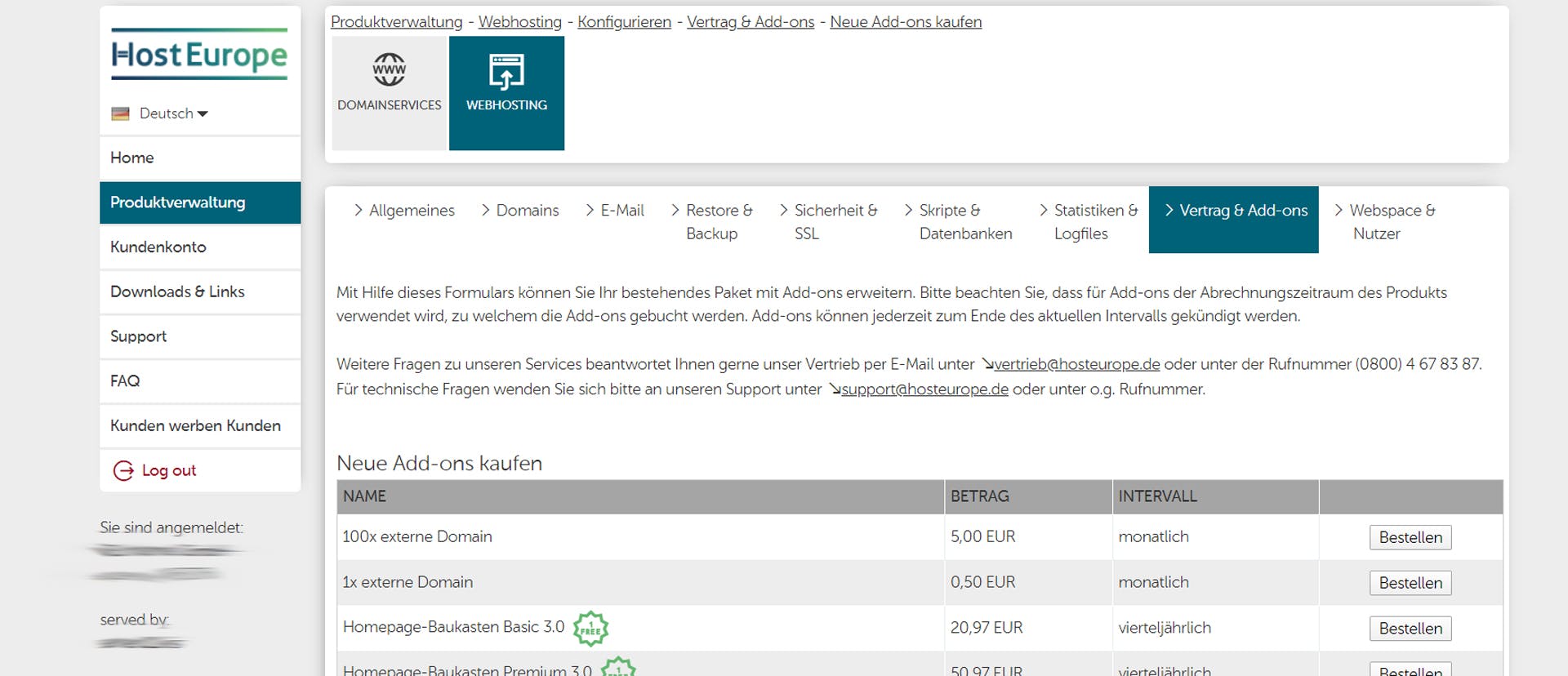The image size is (1568, 676).
Task: Click the 20,97 EUR amount cell
Action: [x=1028, y=628]
